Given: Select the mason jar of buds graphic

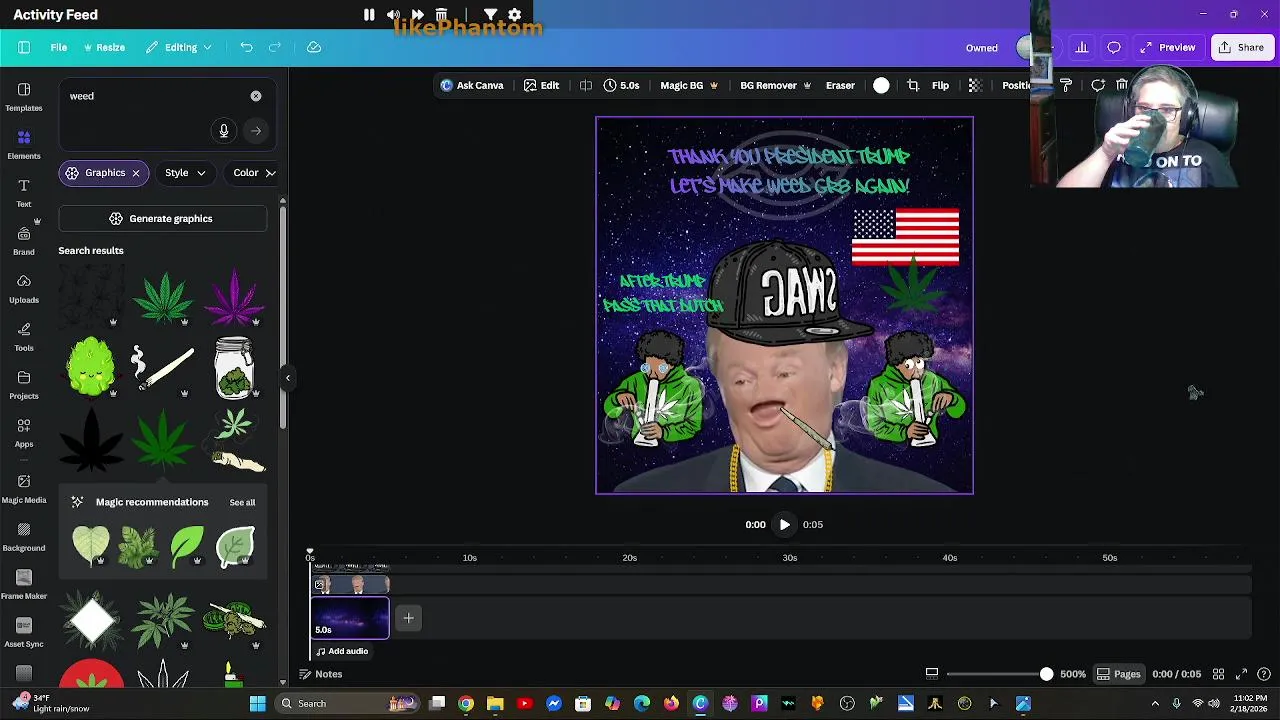Looking at the screenshot, I should [x=234, y=368].
